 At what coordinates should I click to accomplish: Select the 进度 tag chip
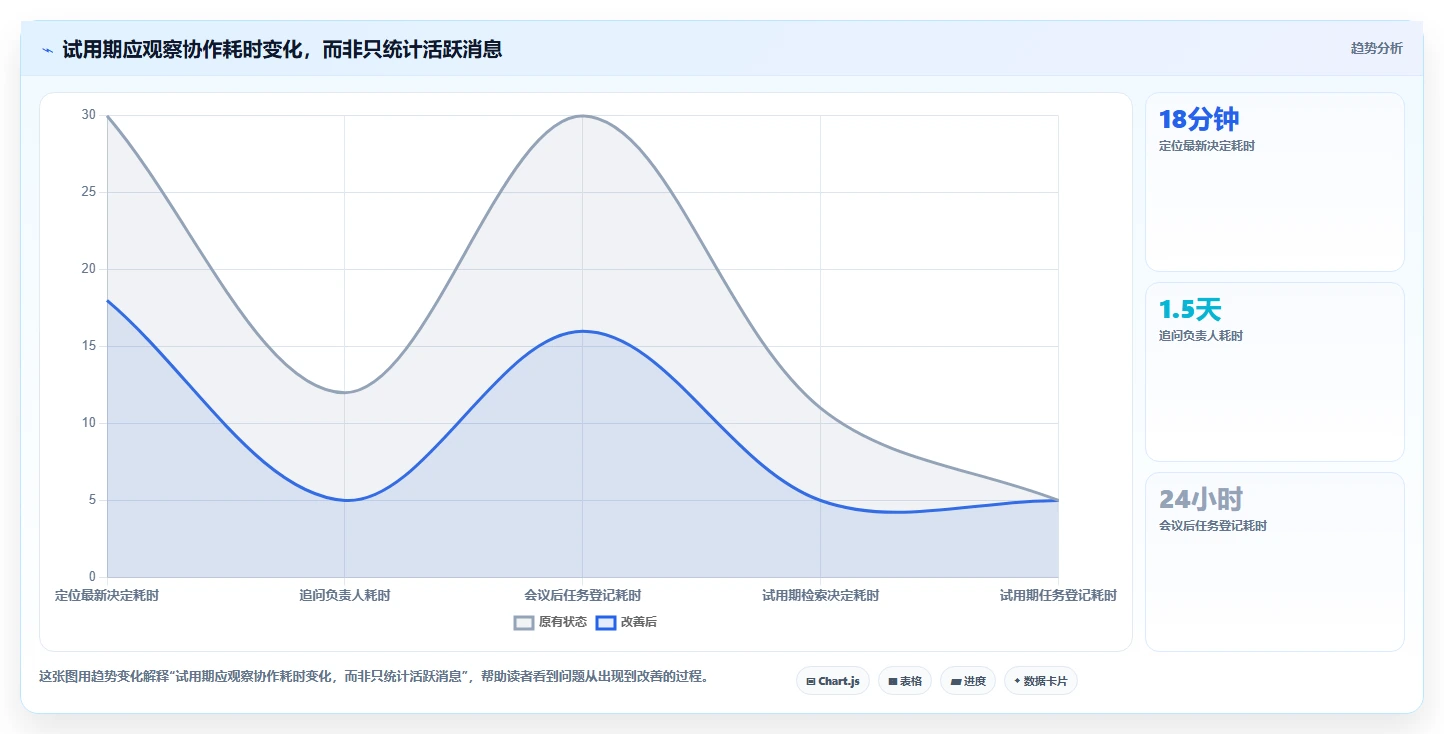968,681
